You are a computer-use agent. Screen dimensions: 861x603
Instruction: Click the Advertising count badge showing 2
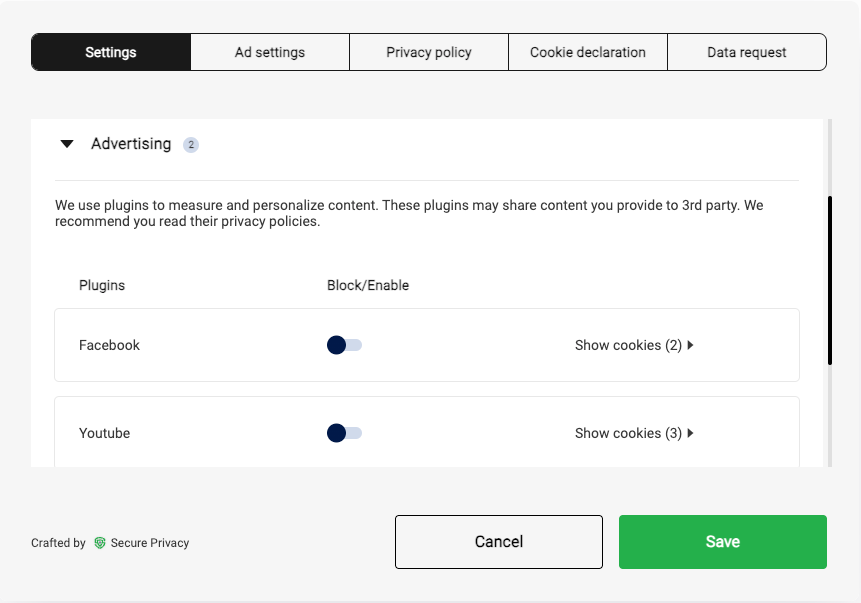click(x=190, y=145)
